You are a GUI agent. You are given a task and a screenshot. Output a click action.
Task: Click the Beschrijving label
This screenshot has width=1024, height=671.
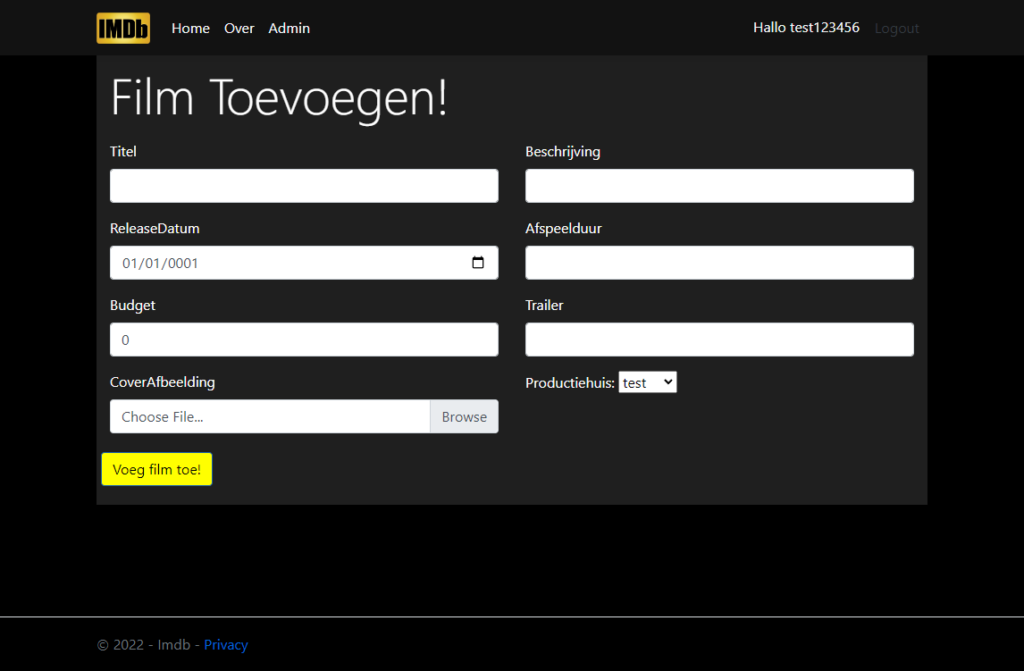(x=563, y=152)
